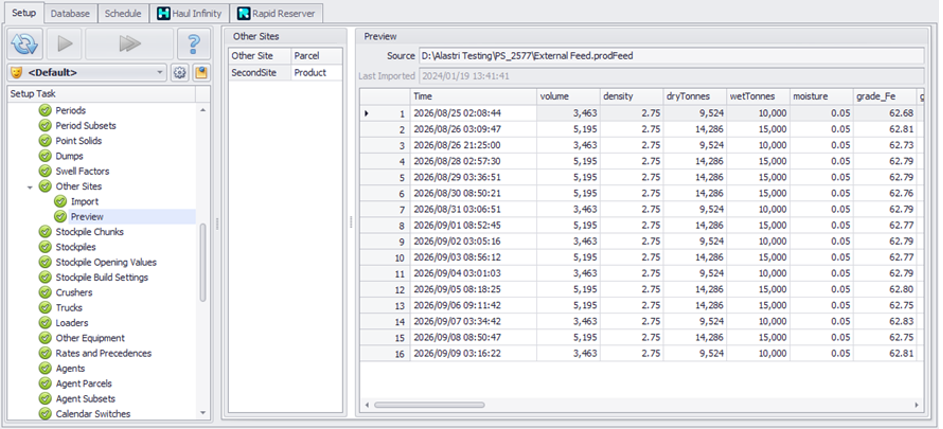Select the Other Sites tree item
This screenshot has width=943, height=429.
coord(79,187)
